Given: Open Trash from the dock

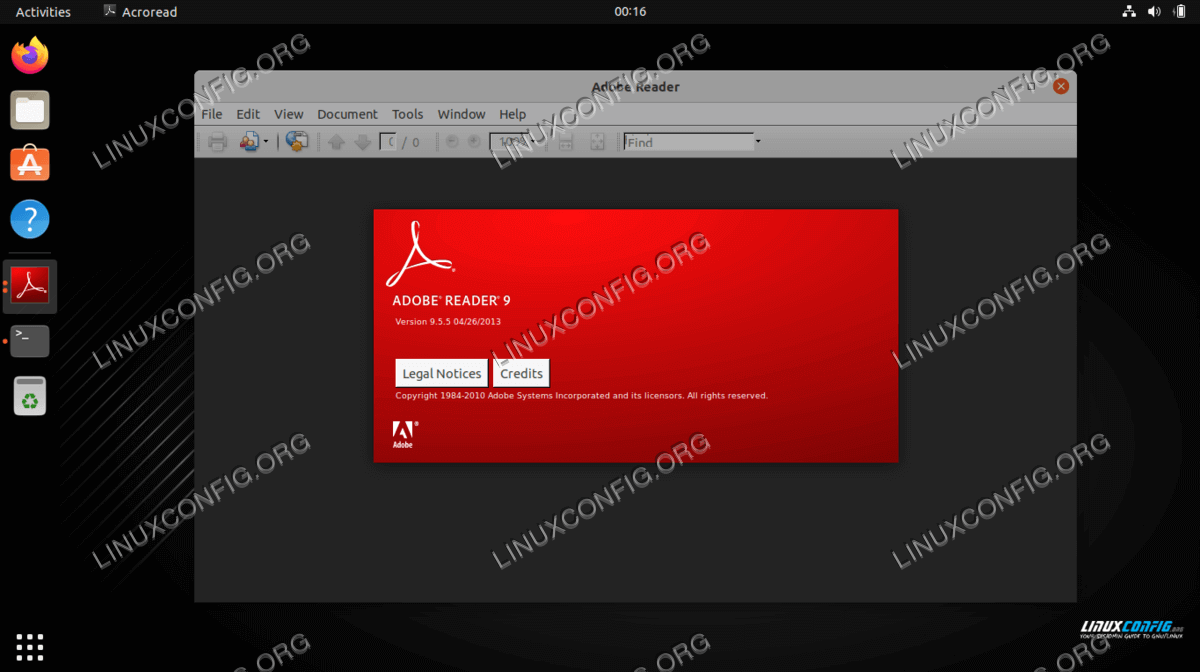Looking at the screenshot, I should 30,396.
